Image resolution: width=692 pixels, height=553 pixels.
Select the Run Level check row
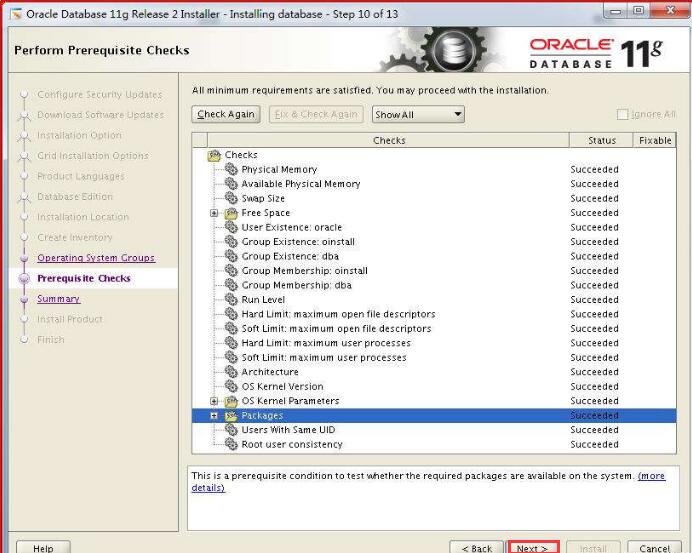tap(434, 300)
